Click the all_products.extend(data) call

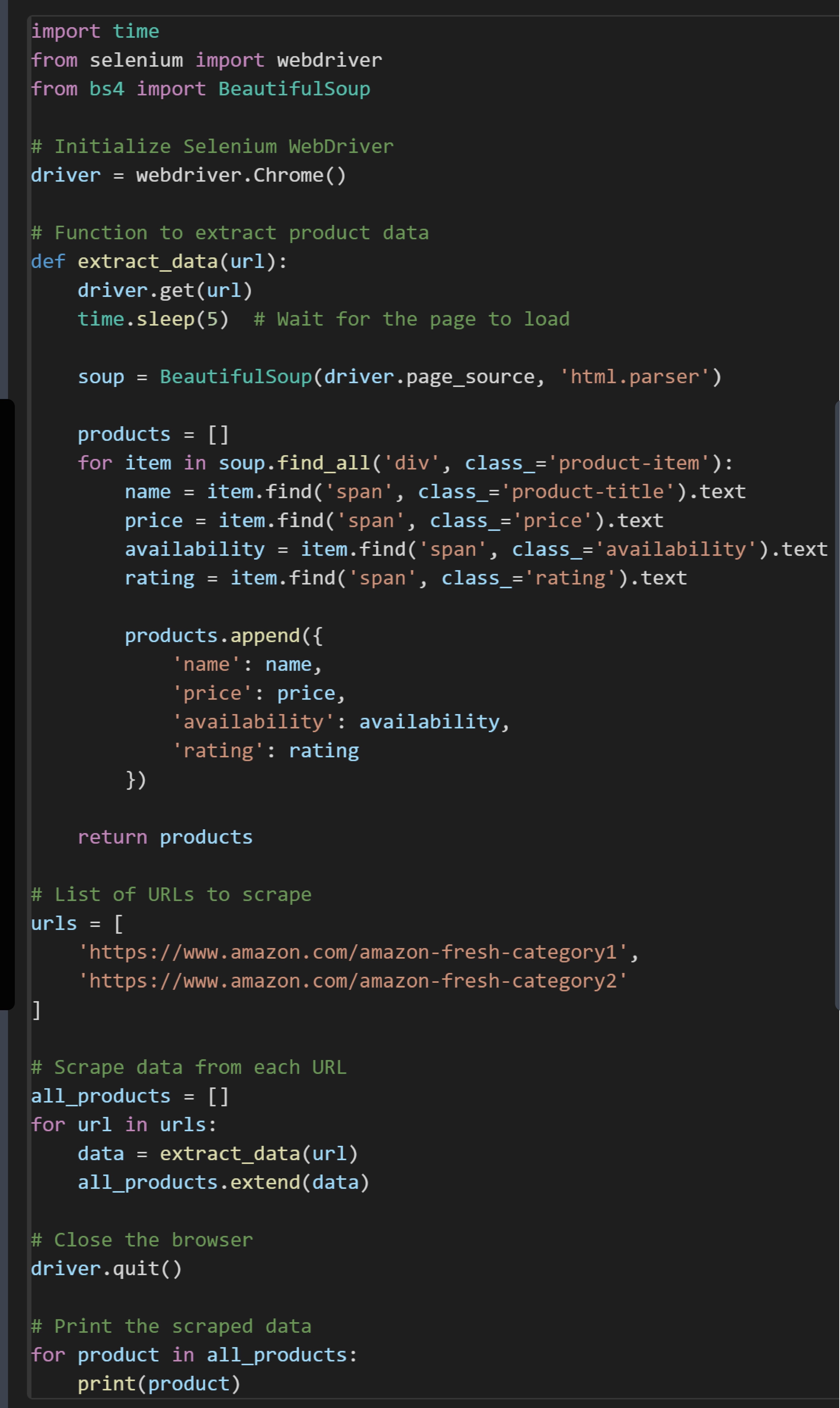pyautogui.click(x=224, y=1182)
